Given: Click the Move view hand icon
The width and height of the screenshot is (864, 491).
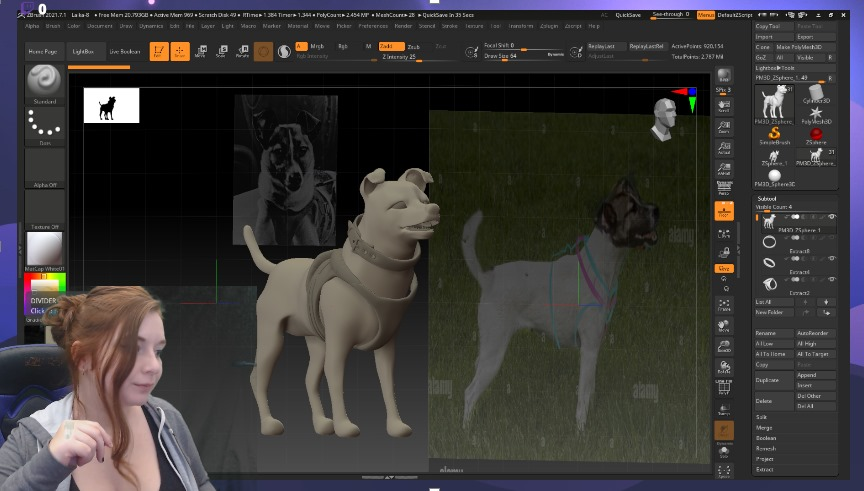Looking at the screenshot, I should (724, 326).
